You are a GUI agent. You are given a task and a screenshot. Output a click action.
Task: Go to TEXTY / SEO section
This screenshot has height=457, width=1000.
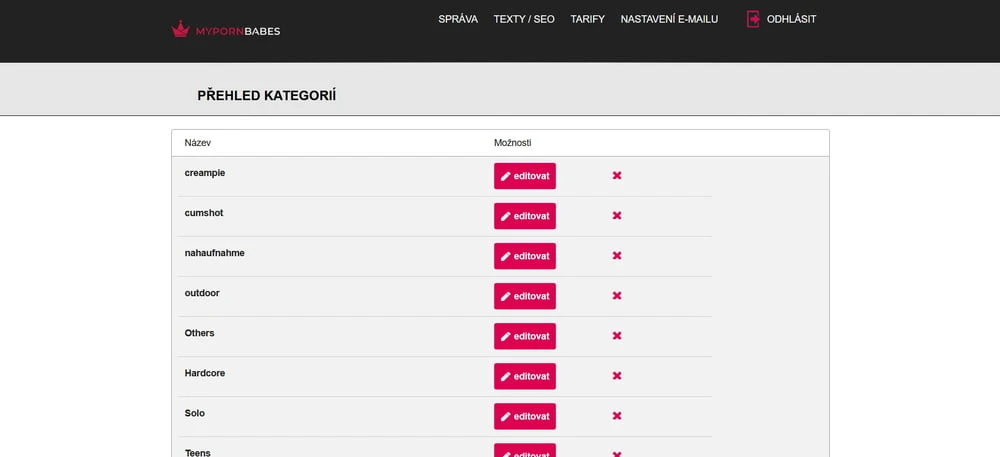tap(524, 19)
